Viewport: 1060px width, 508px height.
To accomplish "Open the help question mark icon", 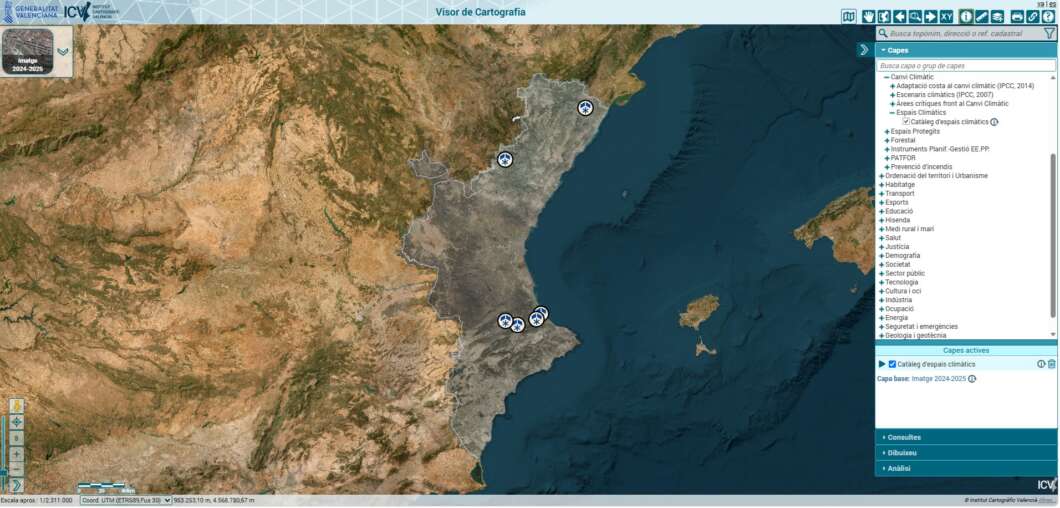I will coord(1048,16).
